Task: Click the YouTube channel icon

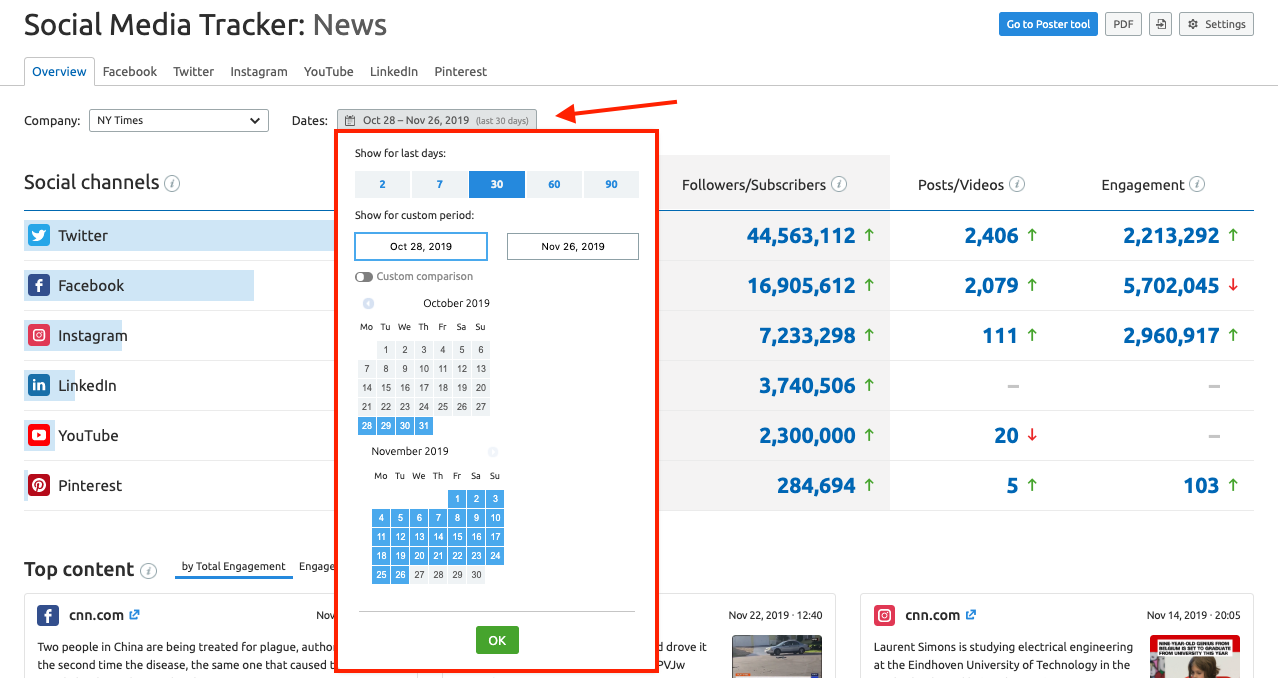Action: [x=38, y=435]
